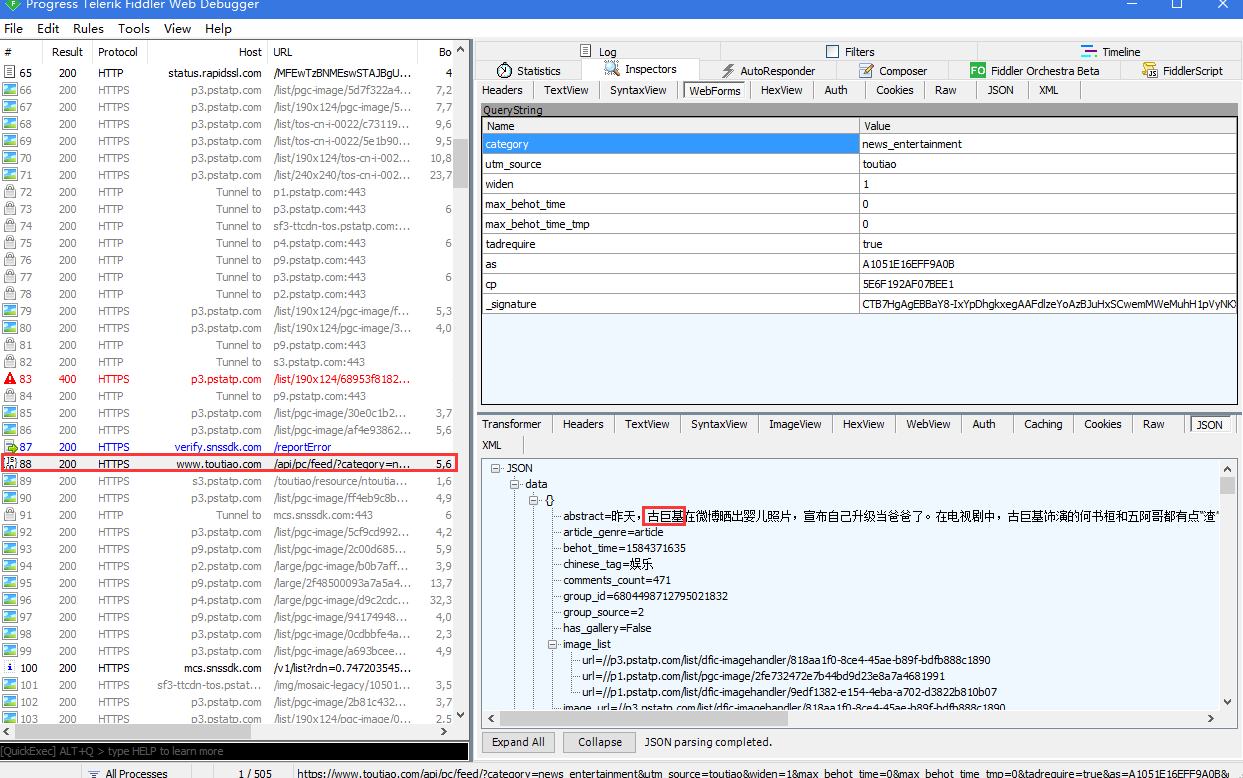Open the response WebView tab
1243x778 pixels.
(928, 424)
